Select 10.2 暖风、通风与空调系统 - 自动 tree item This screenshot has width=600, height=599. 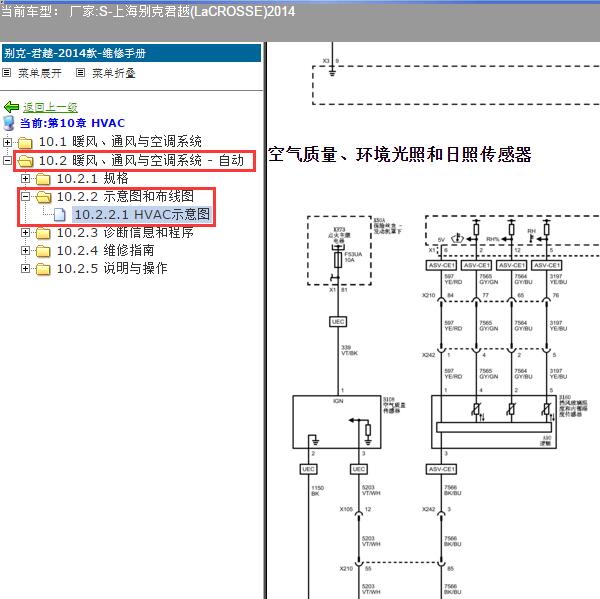(141, 160)
